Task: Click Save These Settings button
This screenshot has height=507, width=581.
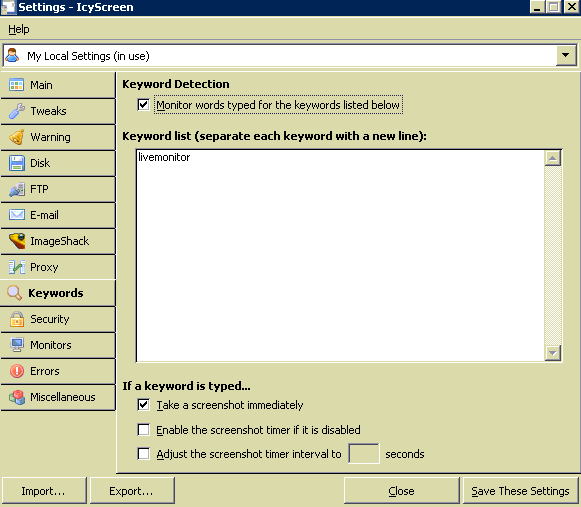Action: (520, 491)
